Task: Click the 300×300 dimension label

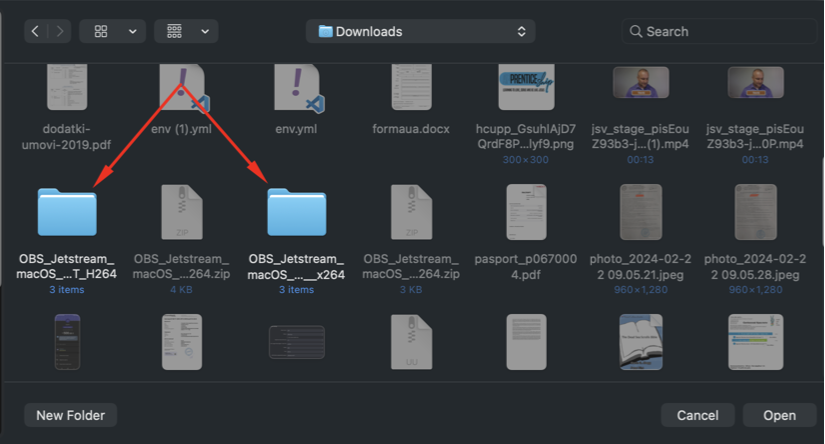Action: [526, 159]
